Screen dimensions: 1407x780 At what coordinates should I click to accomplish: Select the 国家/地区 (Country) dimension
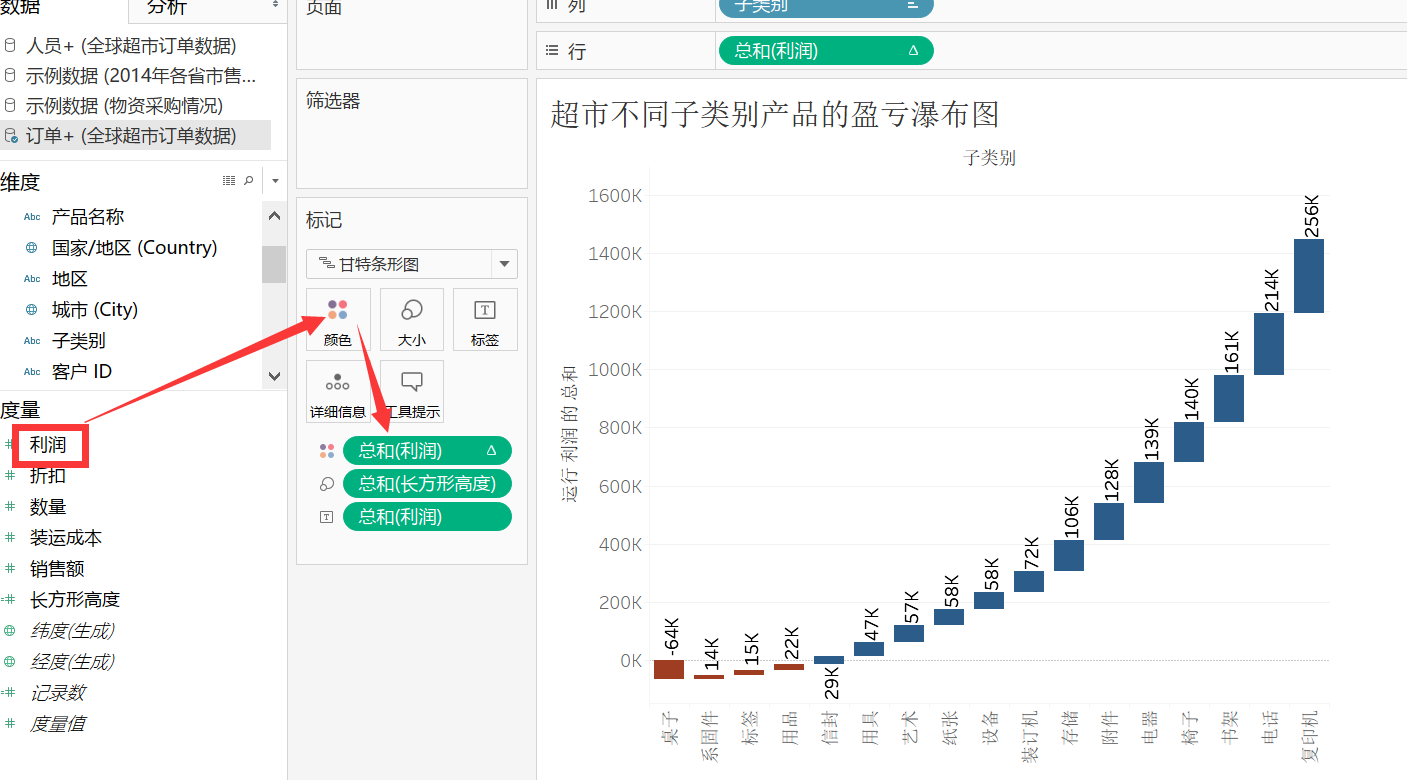[x=134, y=248]
